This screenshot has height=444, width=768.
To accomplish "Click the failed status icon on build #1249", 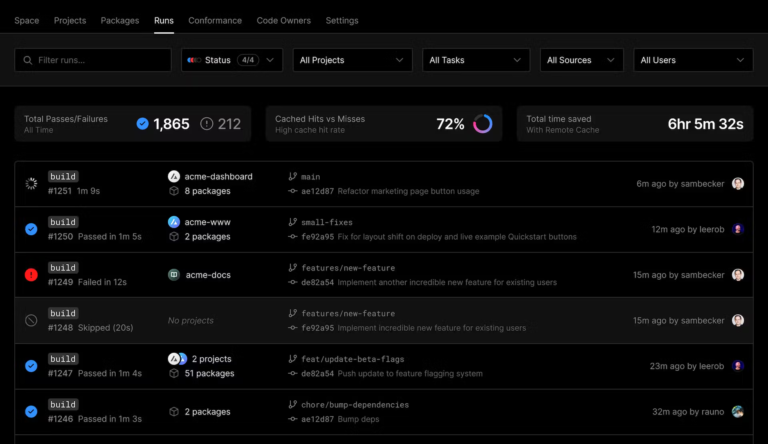I will tap(30, 275).
